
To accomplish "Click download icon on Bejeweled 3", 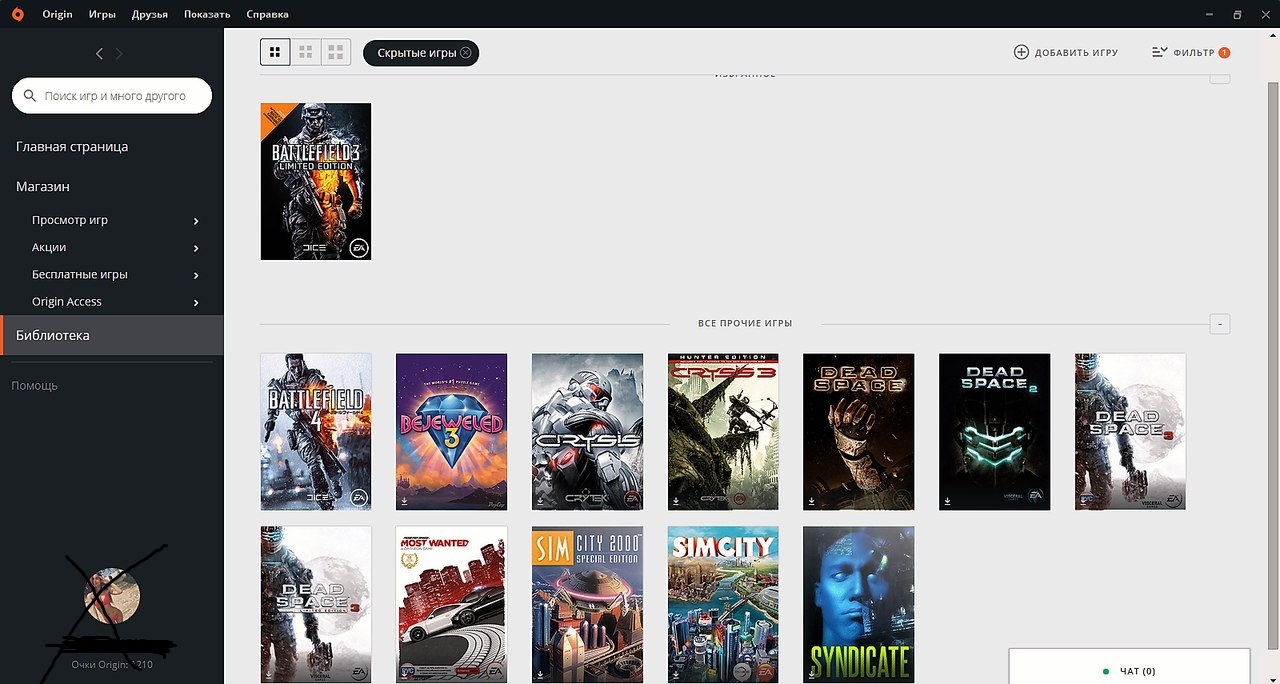I will tap(405, 500).
